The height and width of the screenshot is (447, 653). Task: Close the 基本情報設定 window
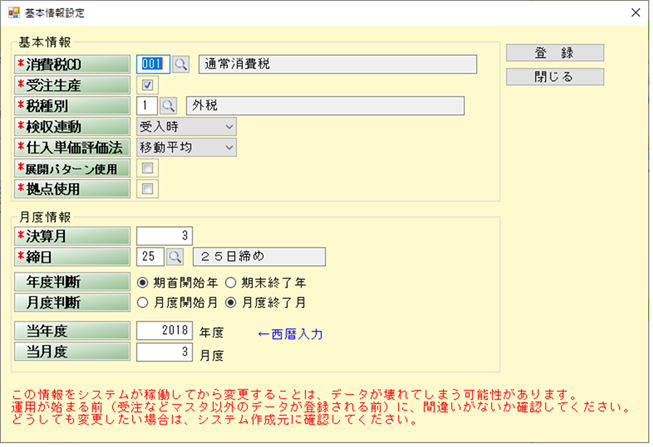coord(634,13)
